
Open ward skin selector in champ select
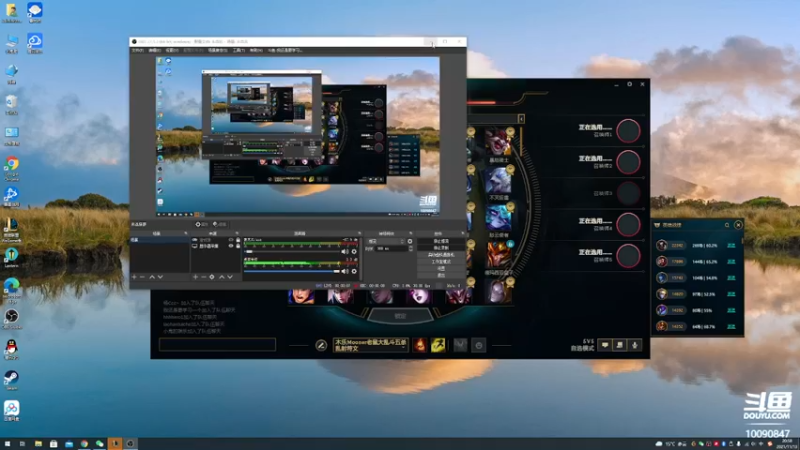(x=460, y=345)
